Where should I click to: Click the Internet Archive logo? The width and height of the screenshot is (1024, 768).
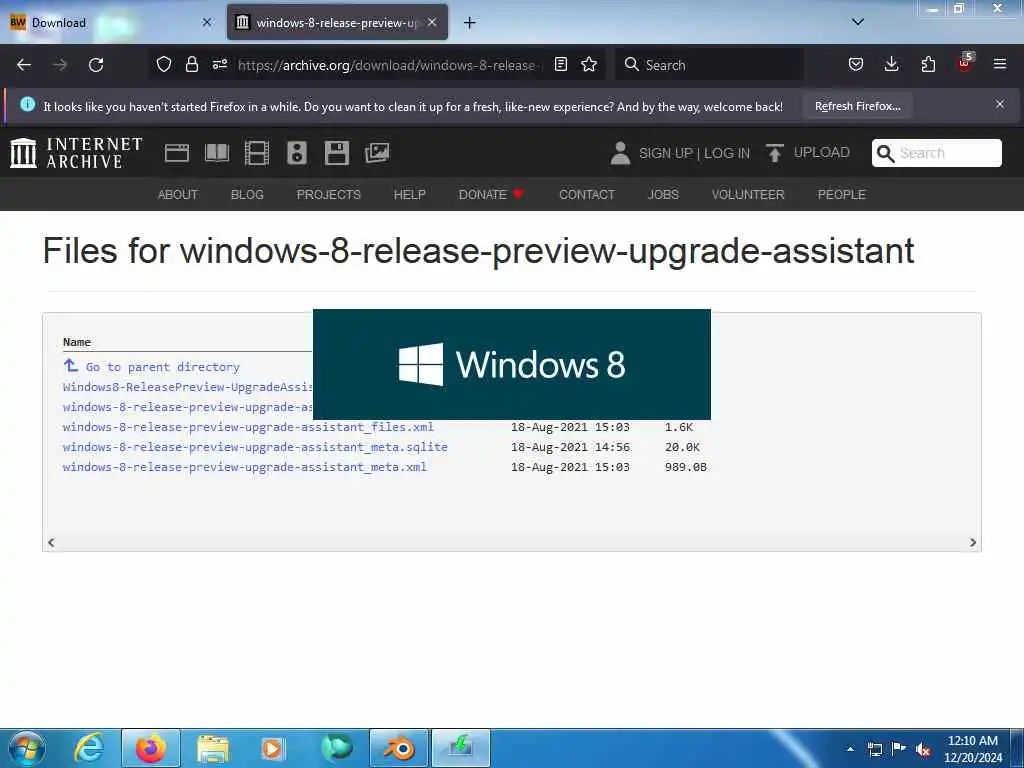[x=76, y=153]
